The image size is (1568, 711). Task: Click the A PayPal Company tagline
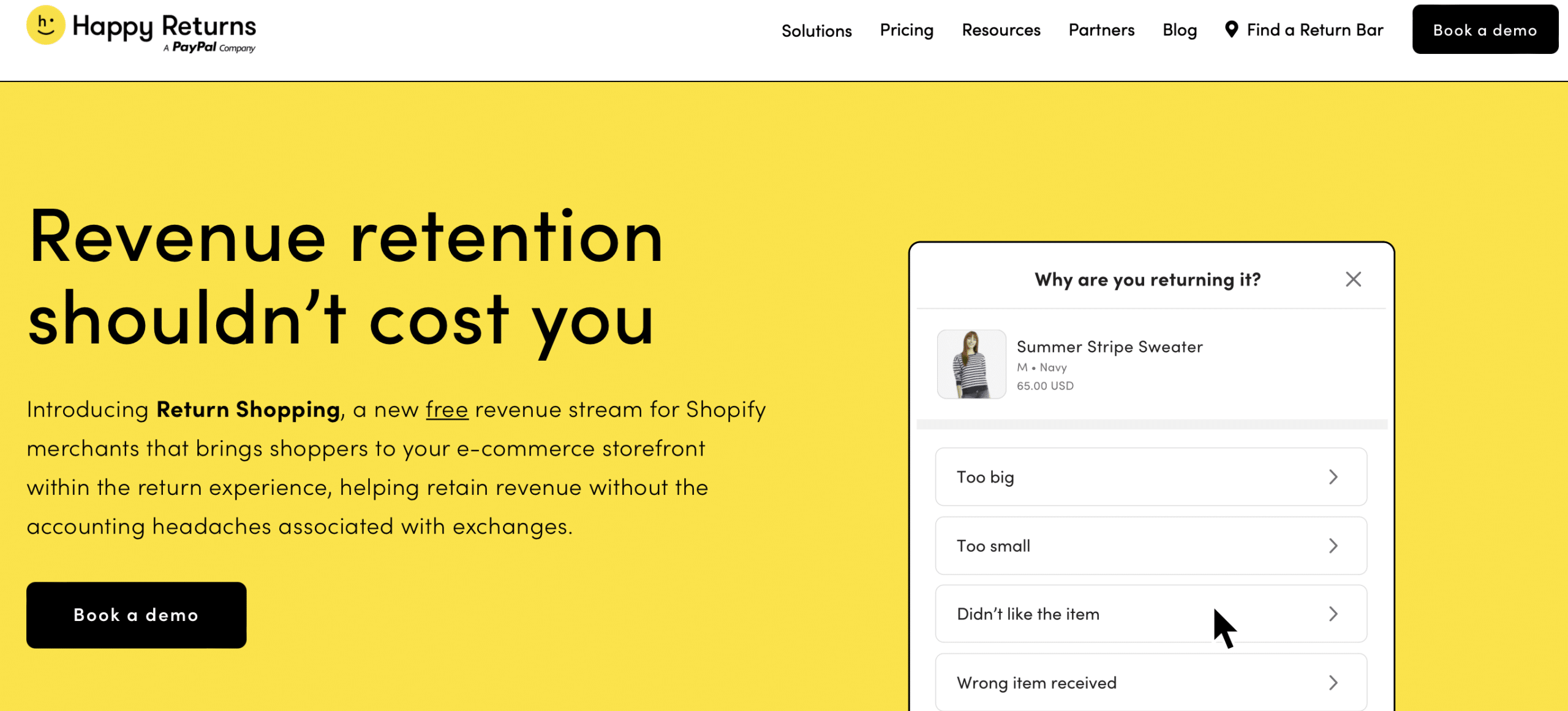[x=209, y=47]
